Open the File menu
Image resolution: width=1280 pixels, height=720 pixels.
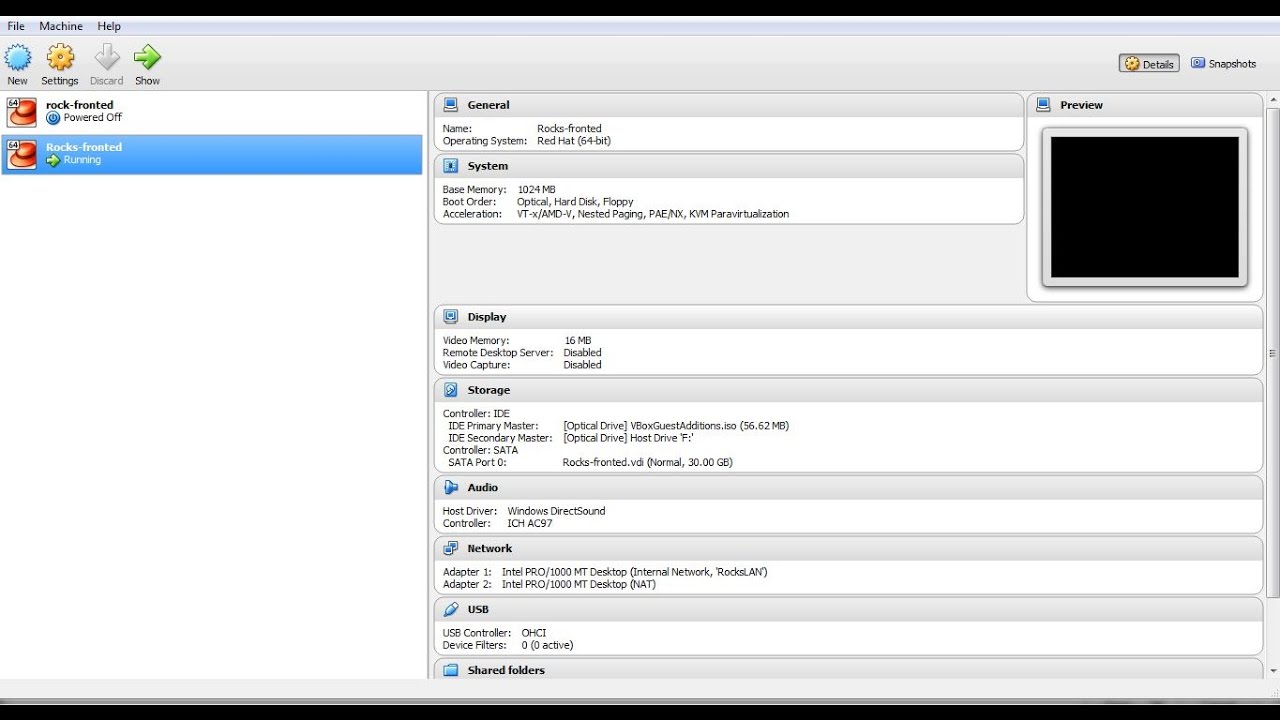[x=16, y=26]
